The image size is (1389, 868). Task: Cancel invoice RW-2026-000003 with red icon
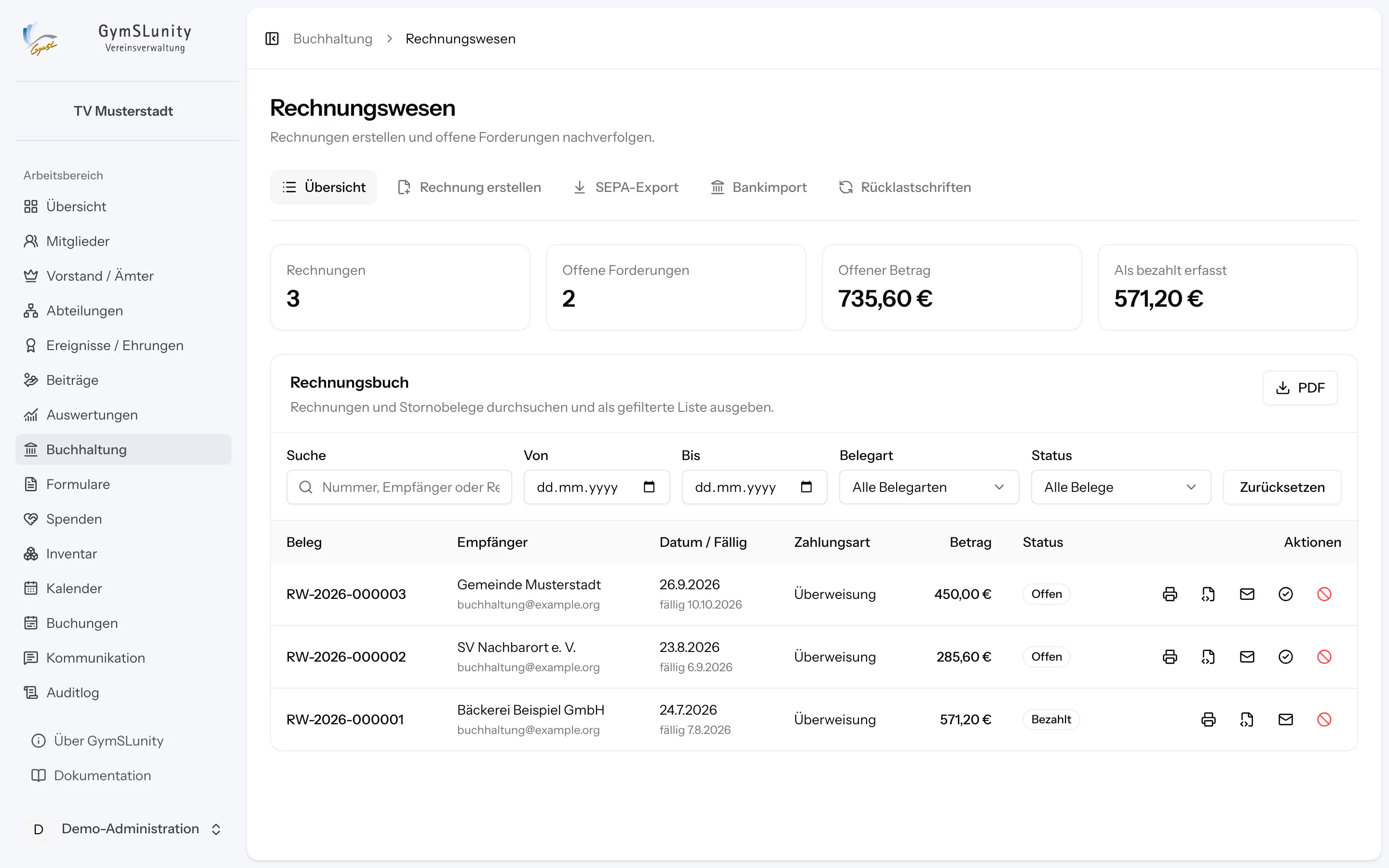[x=1324, y=594]
